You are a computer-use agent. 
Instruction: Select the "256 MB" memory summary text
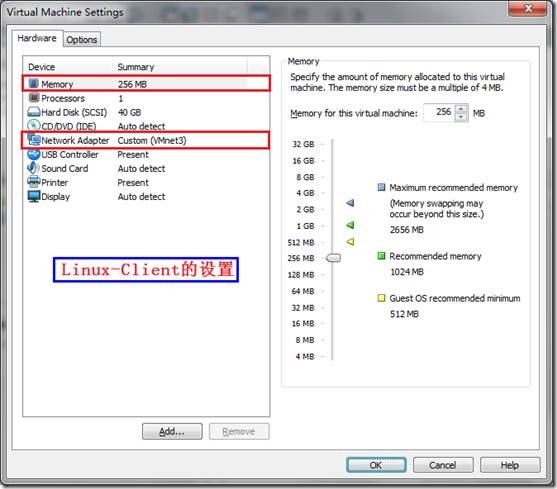click(x=133, y=84)
